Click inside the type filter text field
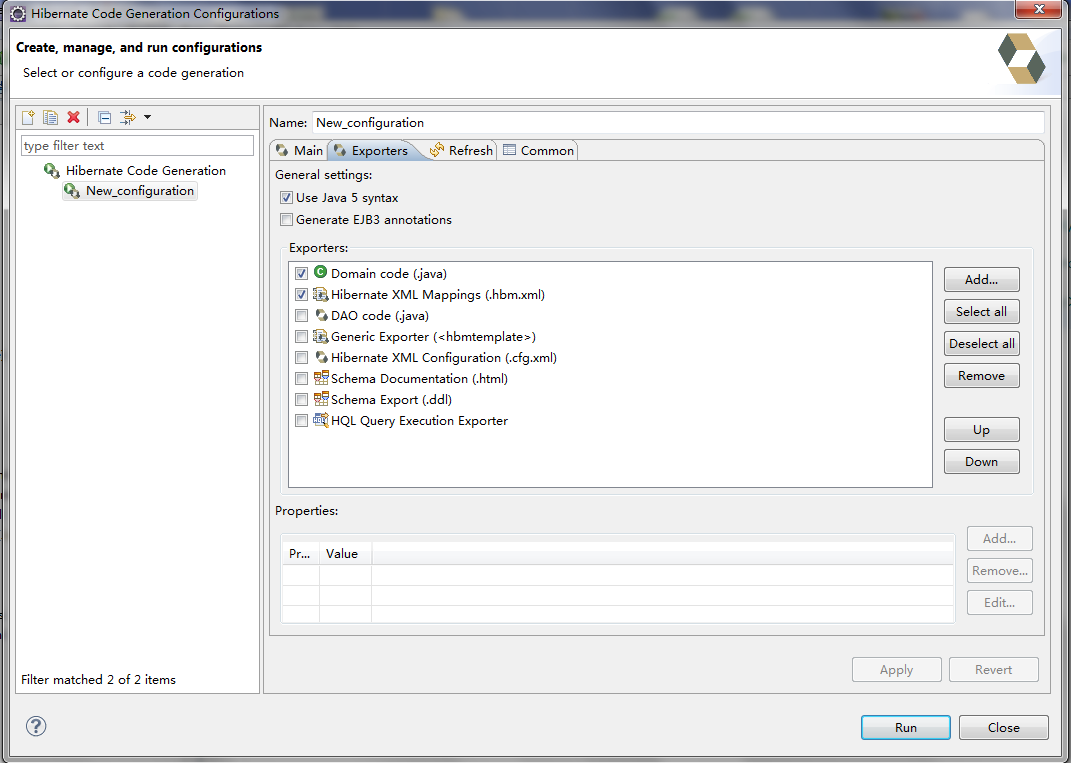This screenshot has height=763, width=1071. [136, 145]
